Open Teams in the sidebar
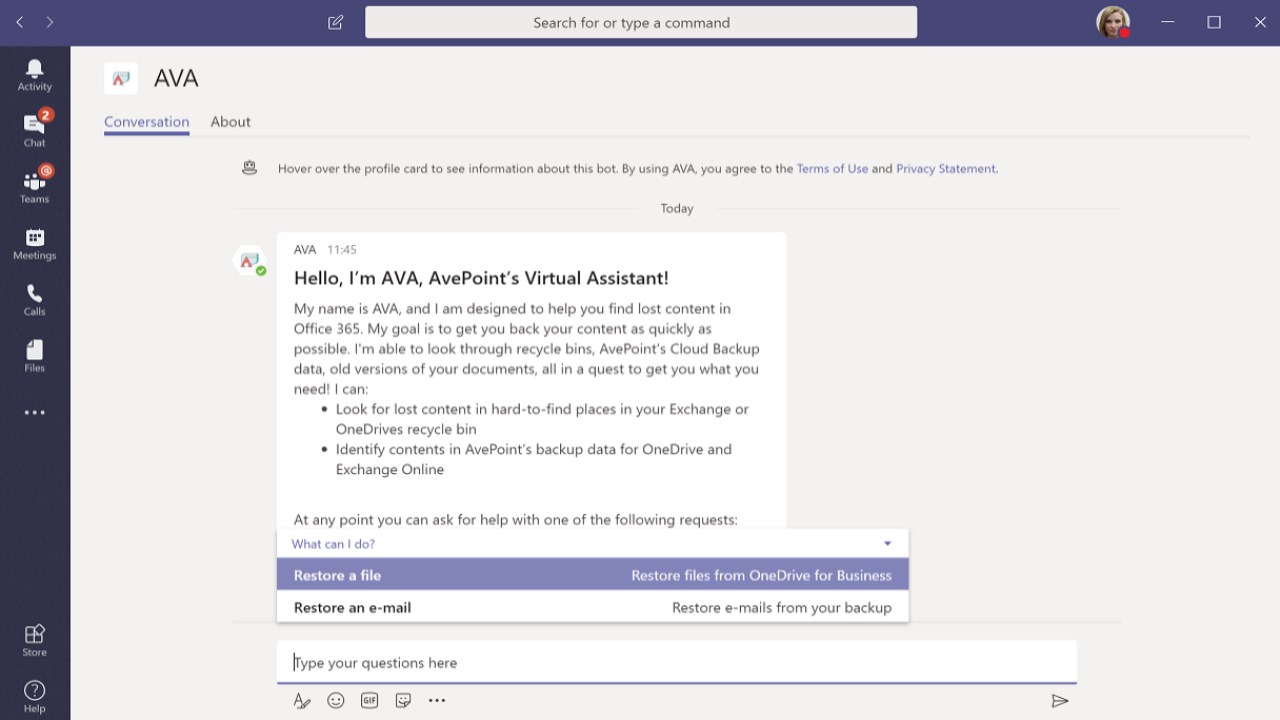1280x720 pixels. pos(35,186)
